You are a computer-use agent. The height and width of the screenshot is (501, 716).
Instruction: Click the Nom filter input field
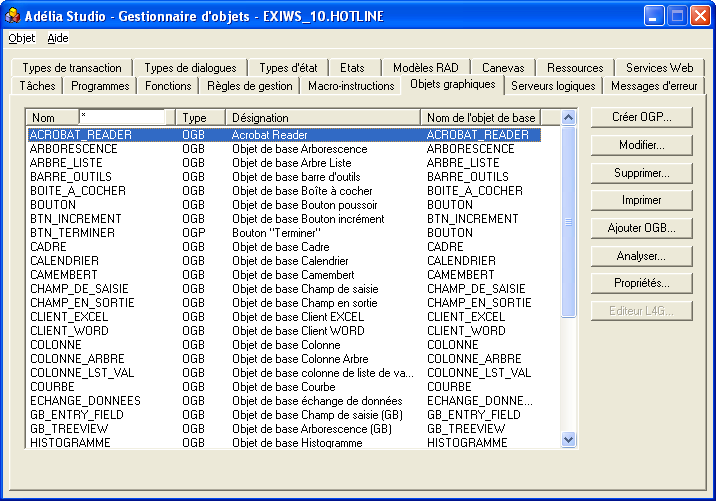click(120, 117)
